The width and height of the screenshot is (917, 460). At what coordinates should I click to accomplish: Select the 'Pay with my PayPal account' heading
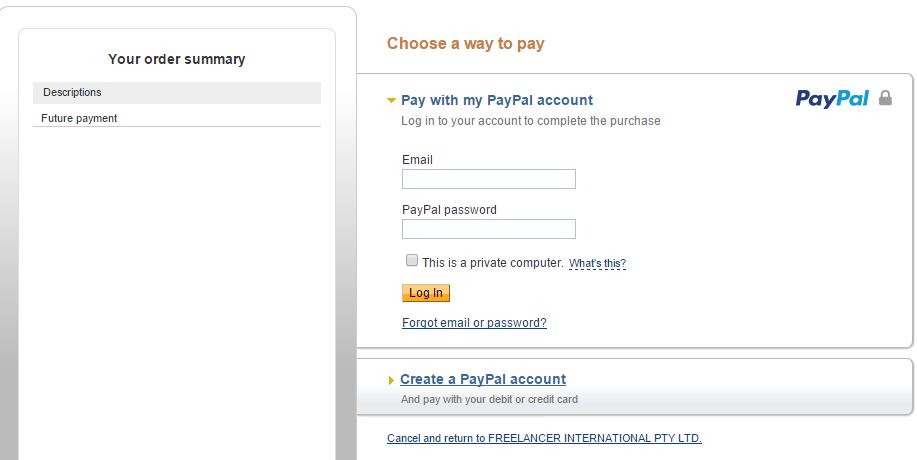[x=497, y=100]
